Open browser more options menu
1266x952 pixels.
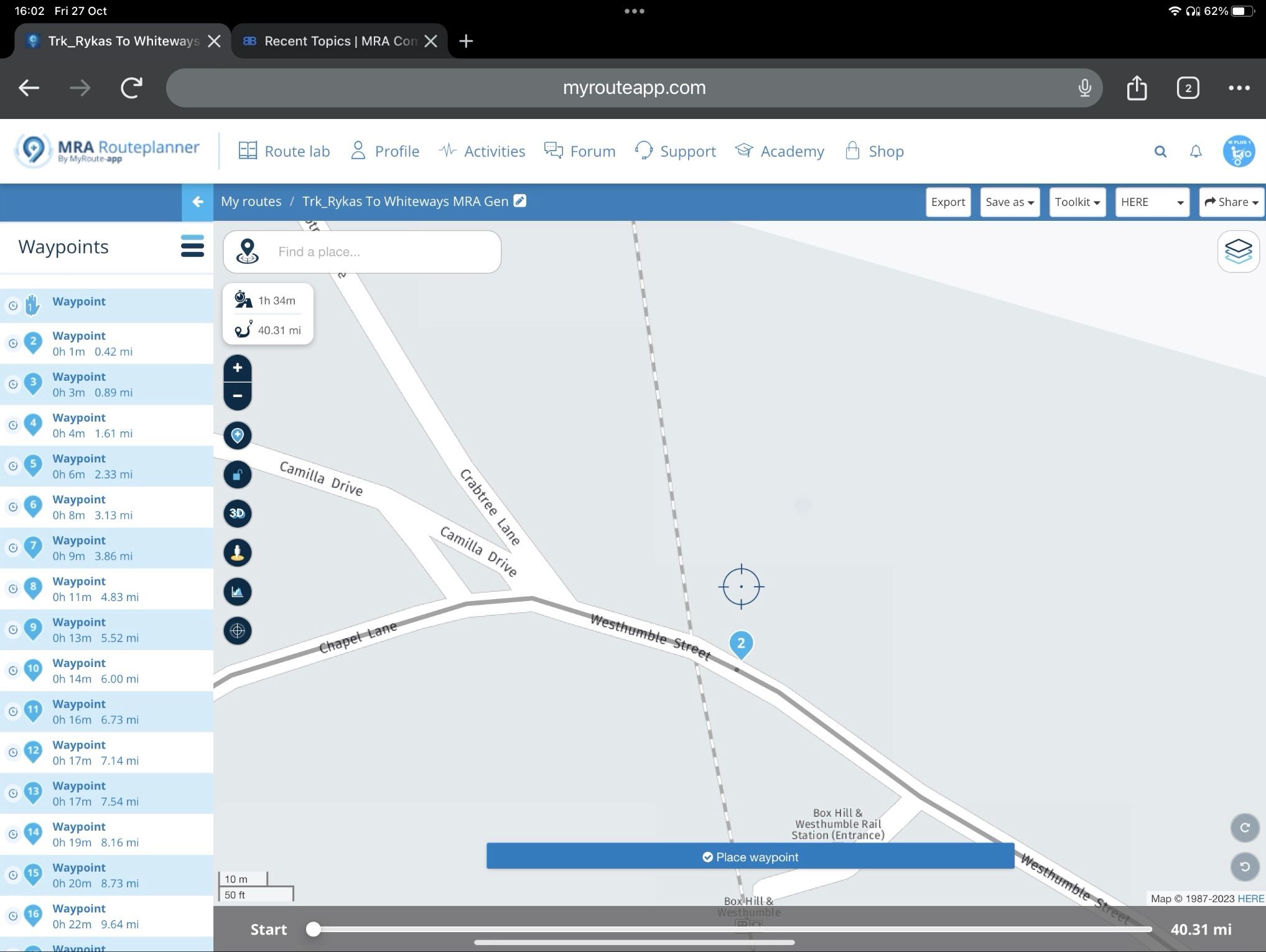[x=1239, y=88]
